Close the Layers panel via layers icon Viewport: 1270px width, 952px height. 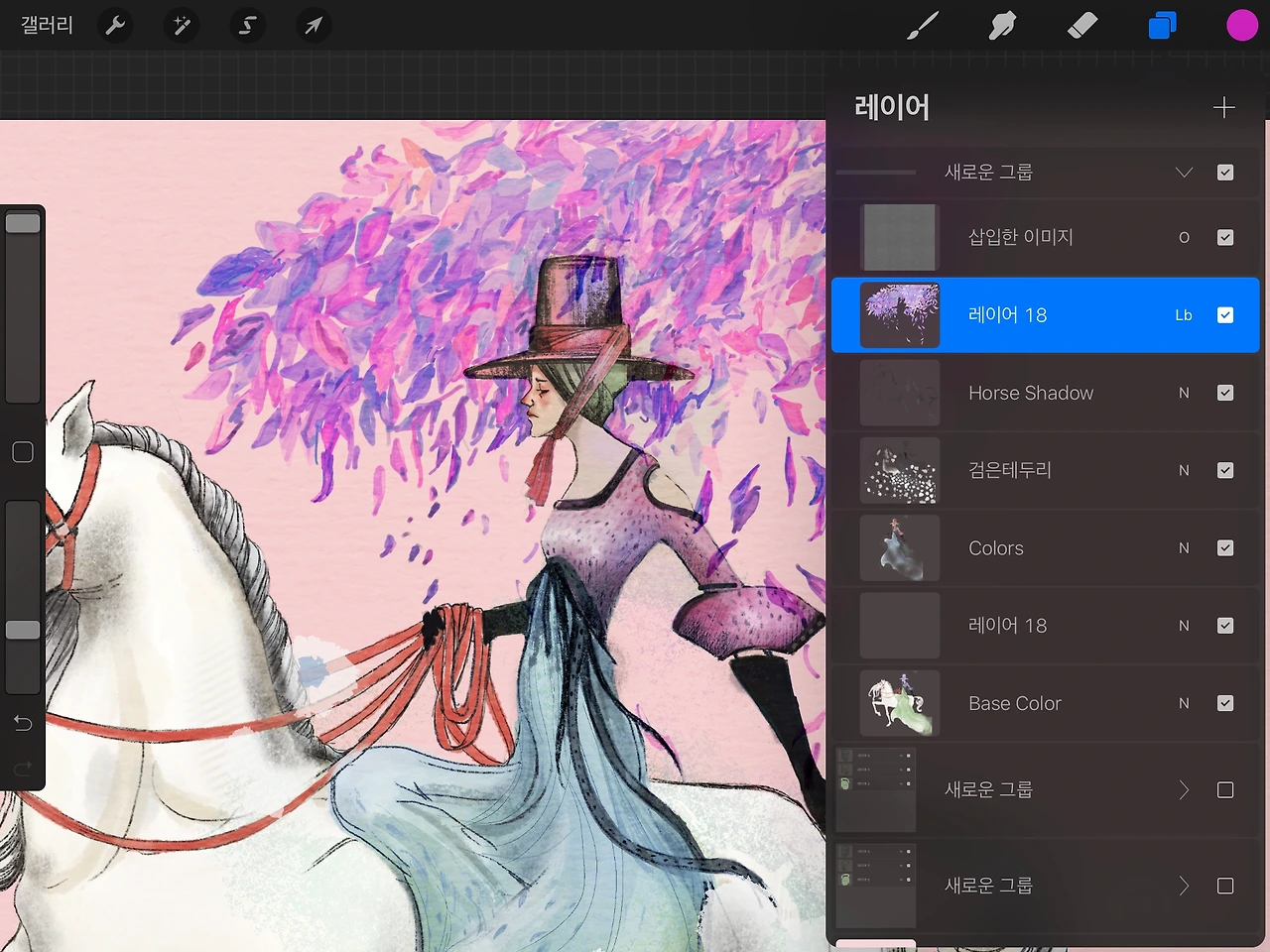coord(1162,26)
